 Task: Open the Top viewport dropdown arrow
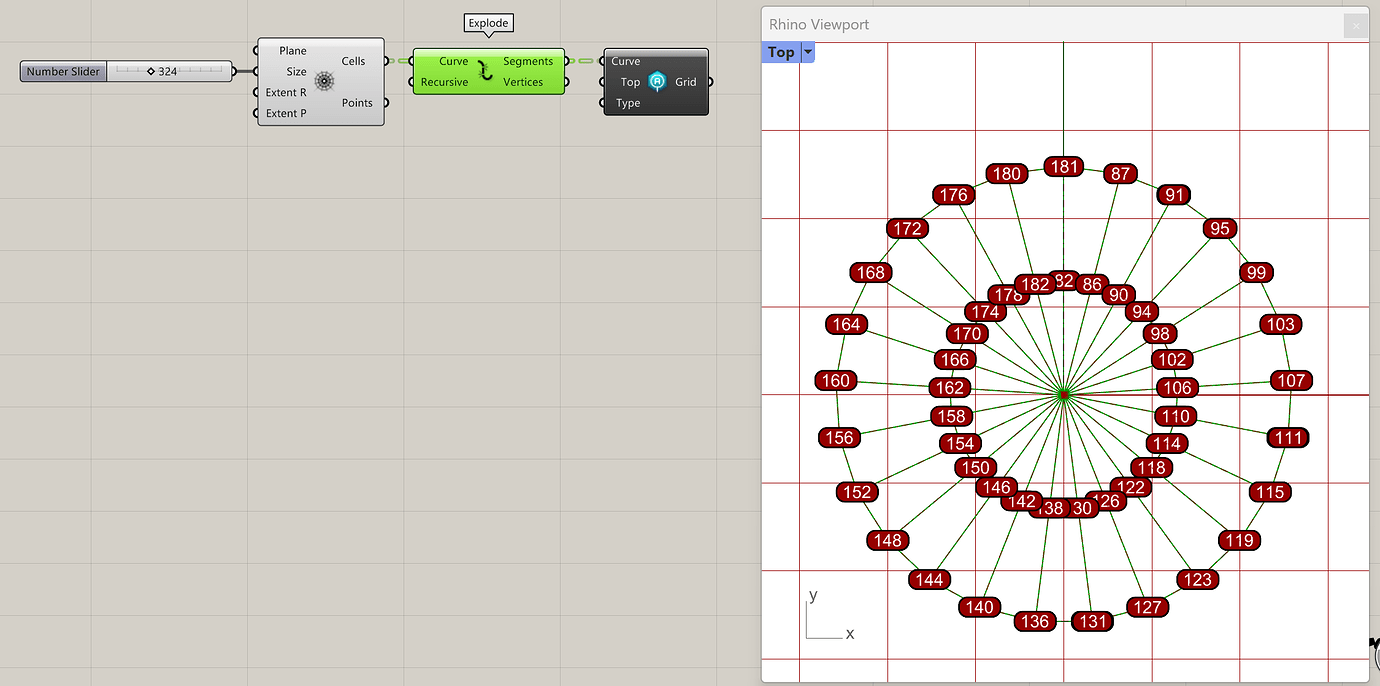point(807,52)
